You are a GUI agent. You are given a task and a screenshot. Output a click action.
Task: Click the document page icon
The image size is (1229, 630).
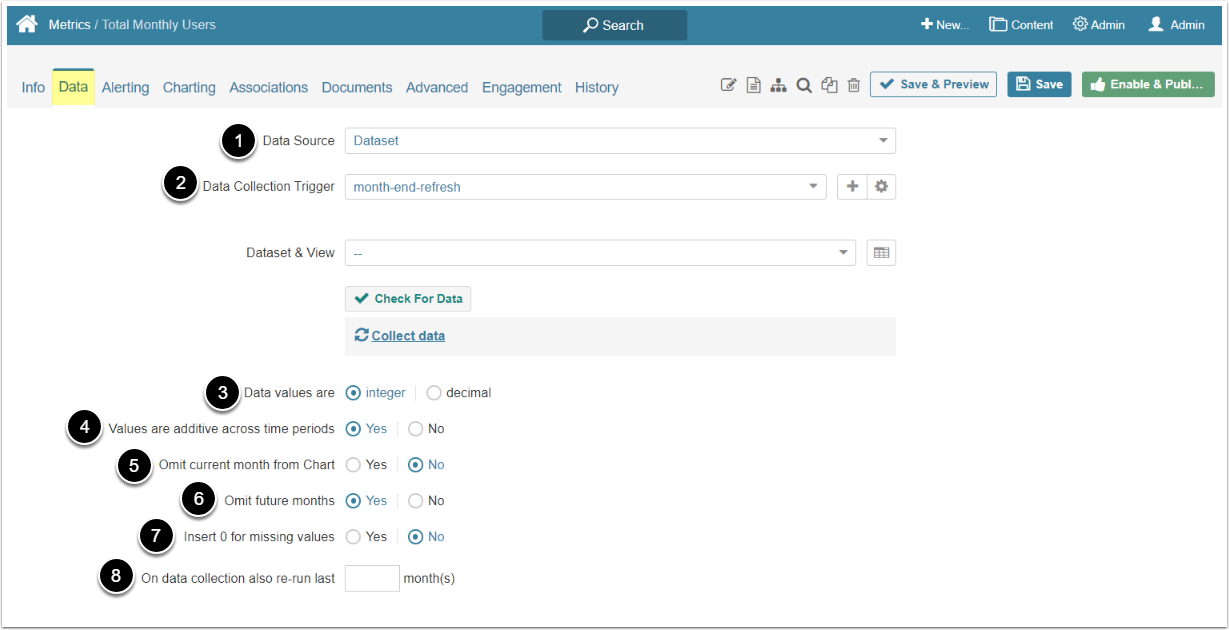pos(754,86)
